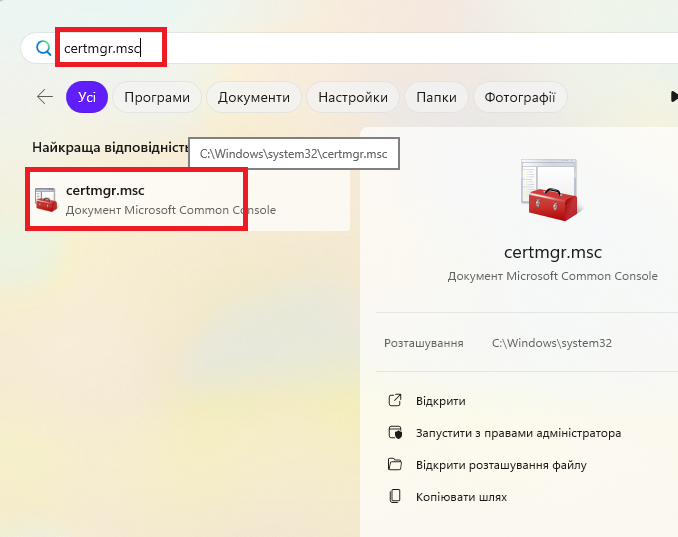Click the search magnifier icon
The width and height of the screenshot is (678, 537).
tap(43, 48)
